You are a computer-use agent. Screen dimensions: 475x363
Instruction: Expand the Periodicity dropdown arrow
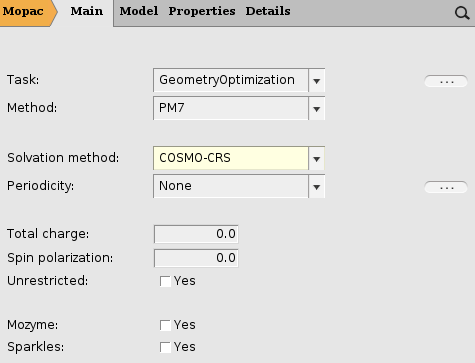[x=317, y=186]
